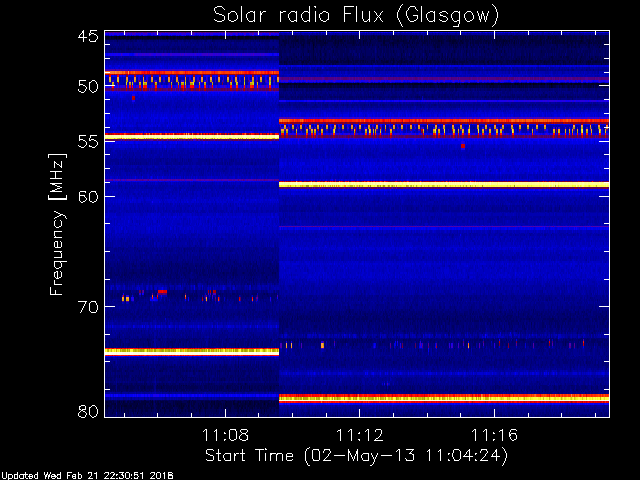Image resolution: width=640 pixels, height=480 pixels.
Task: Click the x-axis time label 11:12
Action: click(x=360, y=435)
